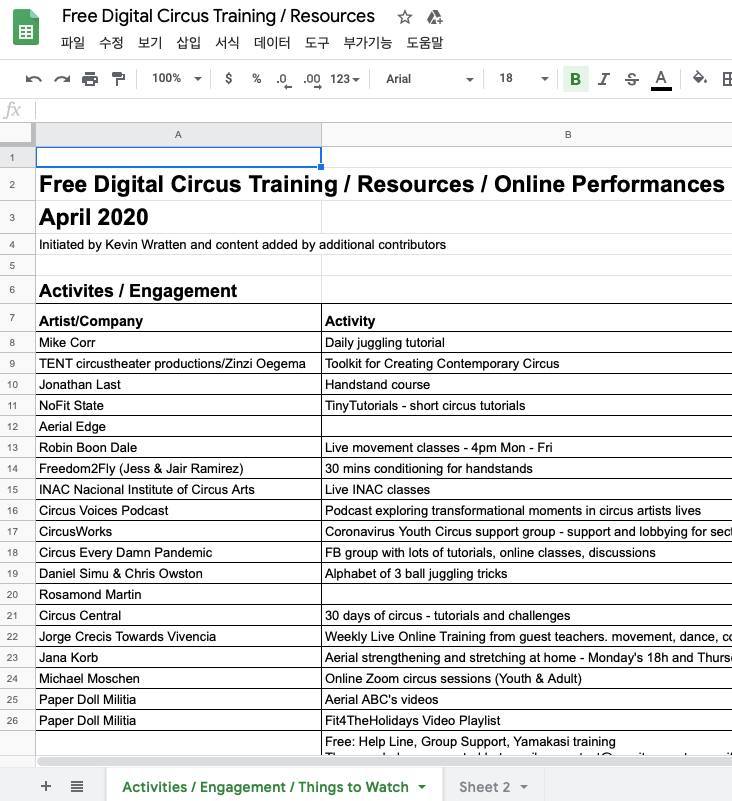Select the 'Robin Boon Dale' cell

[x=178, y=447]
